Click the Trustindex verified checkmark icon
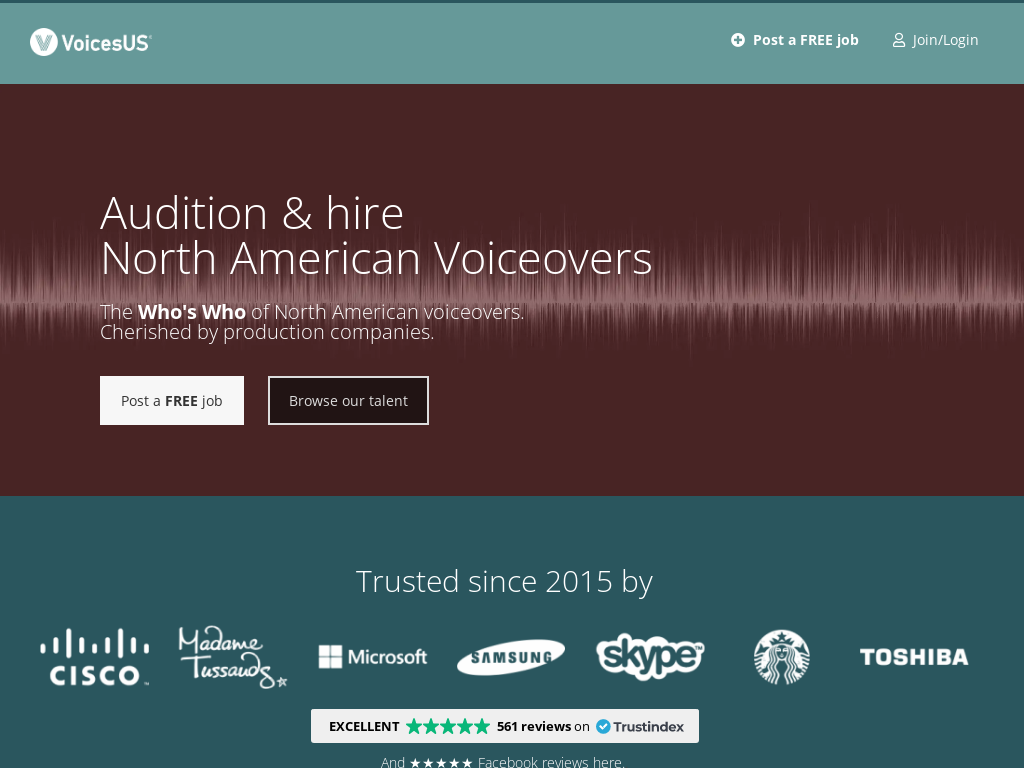 click(x=603, y=726)
